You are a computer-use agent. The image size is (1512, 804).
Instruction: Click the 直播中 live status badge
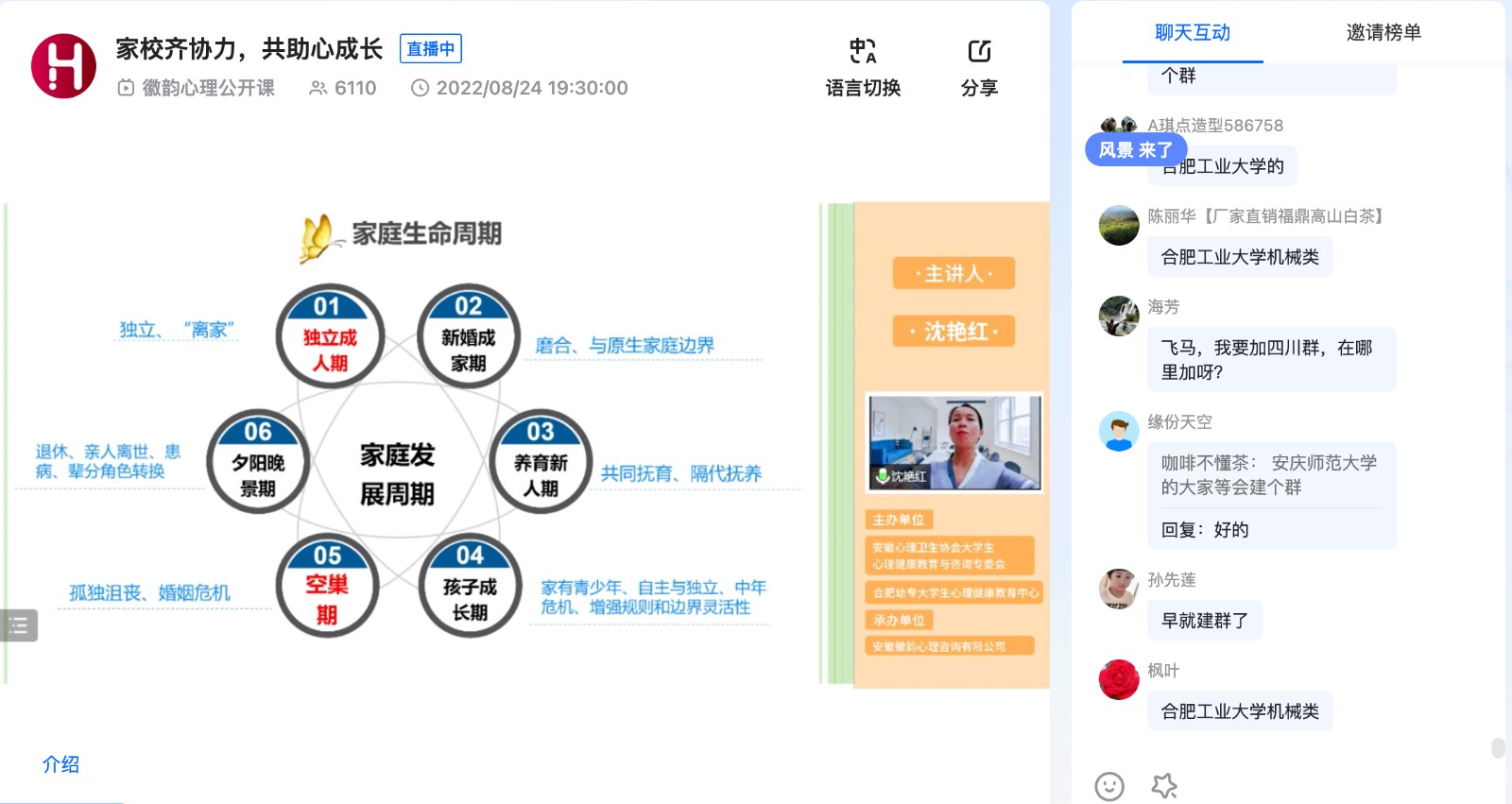(431, 49)
